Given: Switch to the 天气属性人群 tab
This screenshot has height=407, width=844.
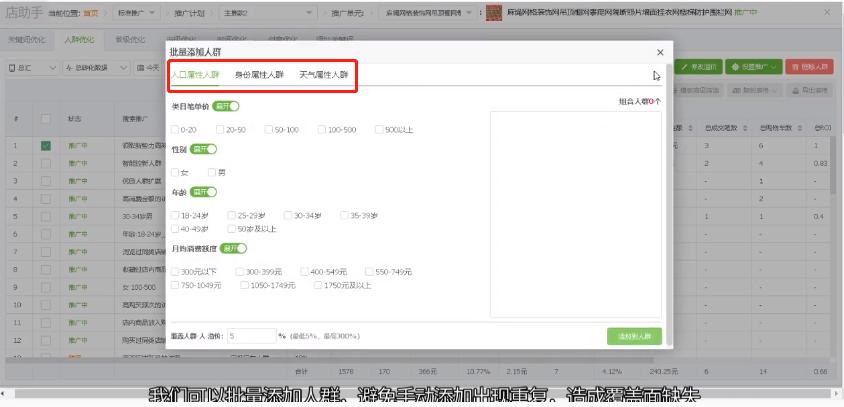Looking at the screenshot, I should click(x=323, y=75).
